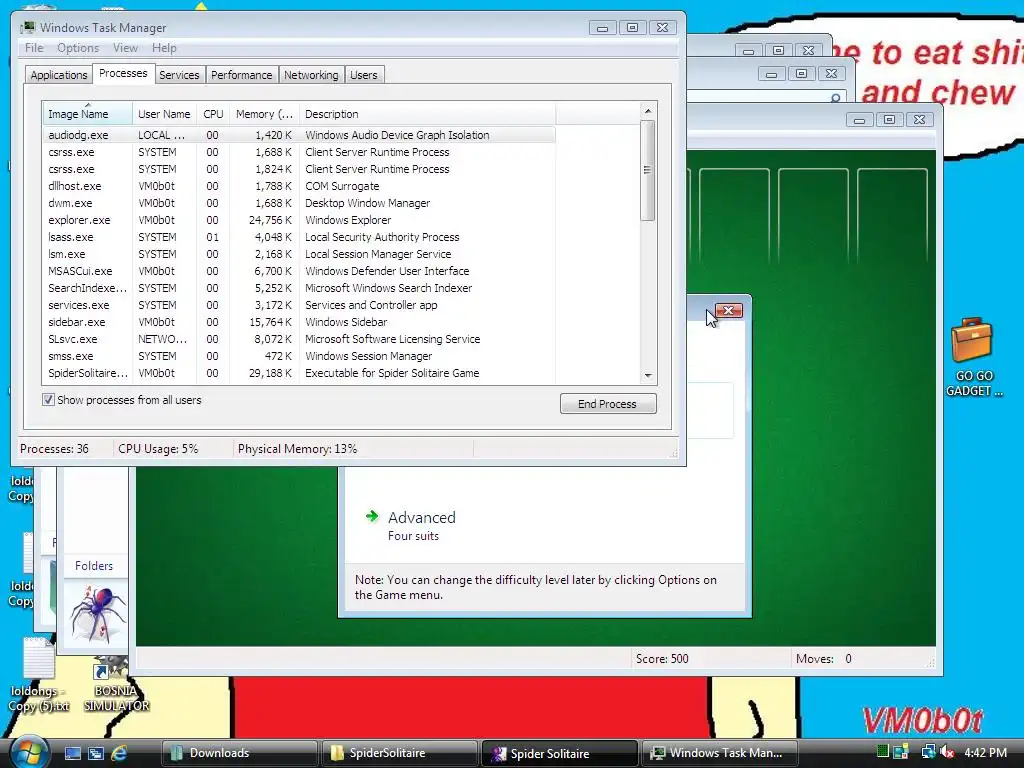Select MSASCui.exe process row
This screenshot has height=768, width=1024.
click(x=299, y=271)
